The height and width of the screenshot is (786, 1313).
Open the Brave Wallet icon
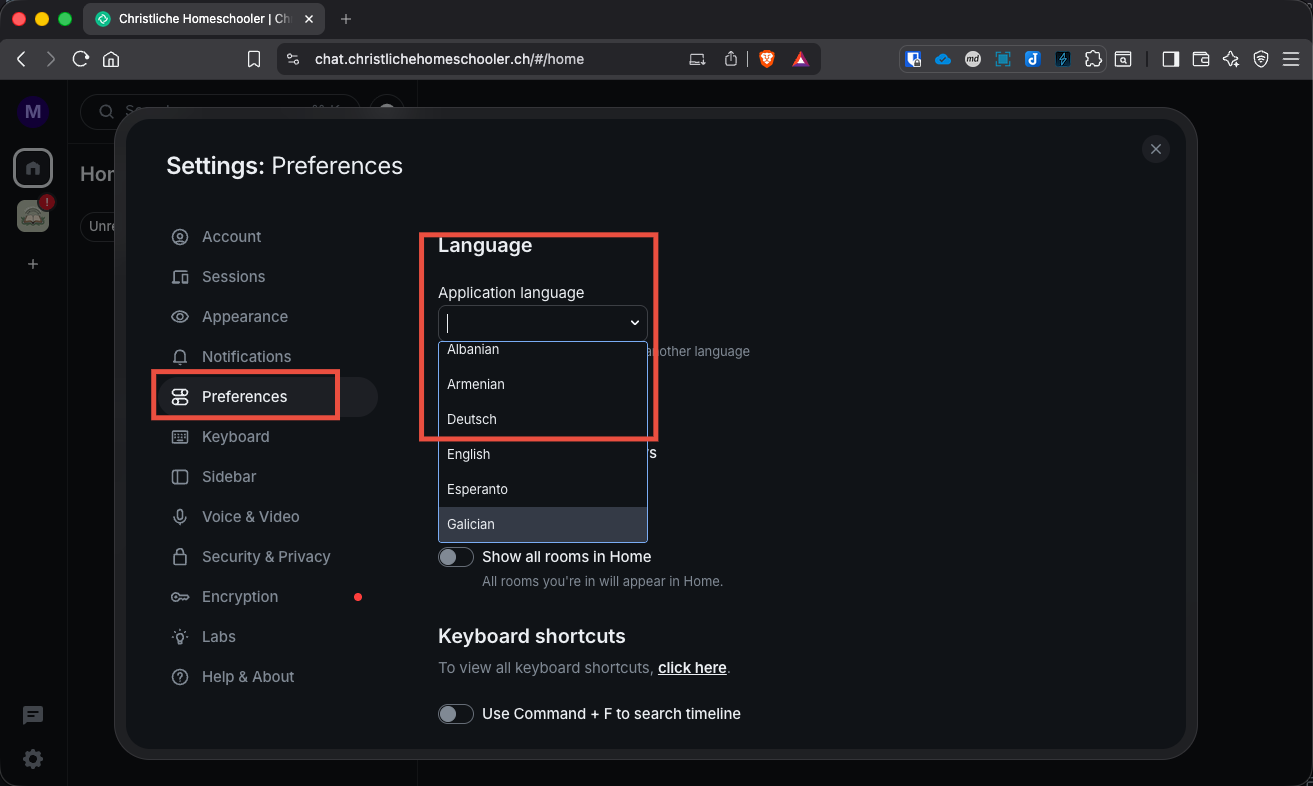1201,59
